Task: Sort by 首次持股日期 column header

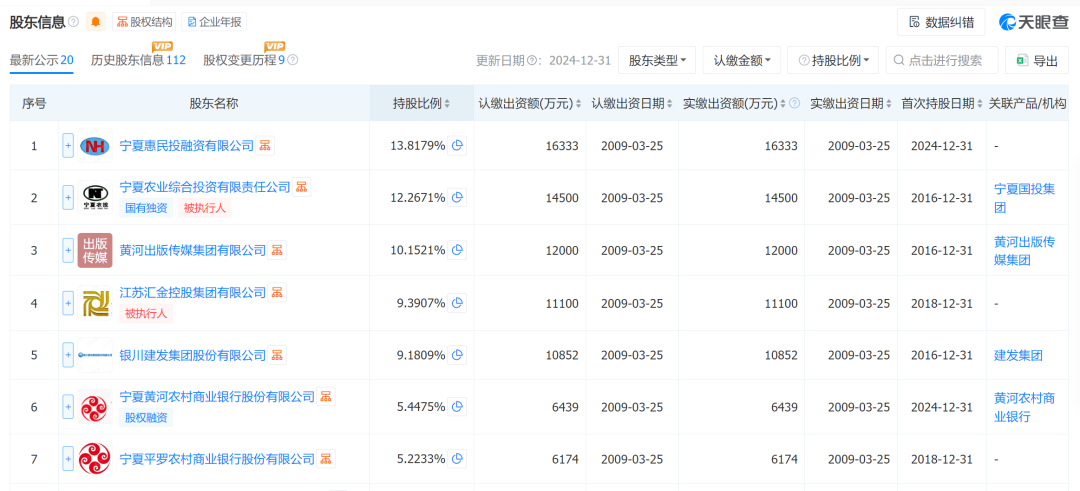Action: (x=942, y=103)
